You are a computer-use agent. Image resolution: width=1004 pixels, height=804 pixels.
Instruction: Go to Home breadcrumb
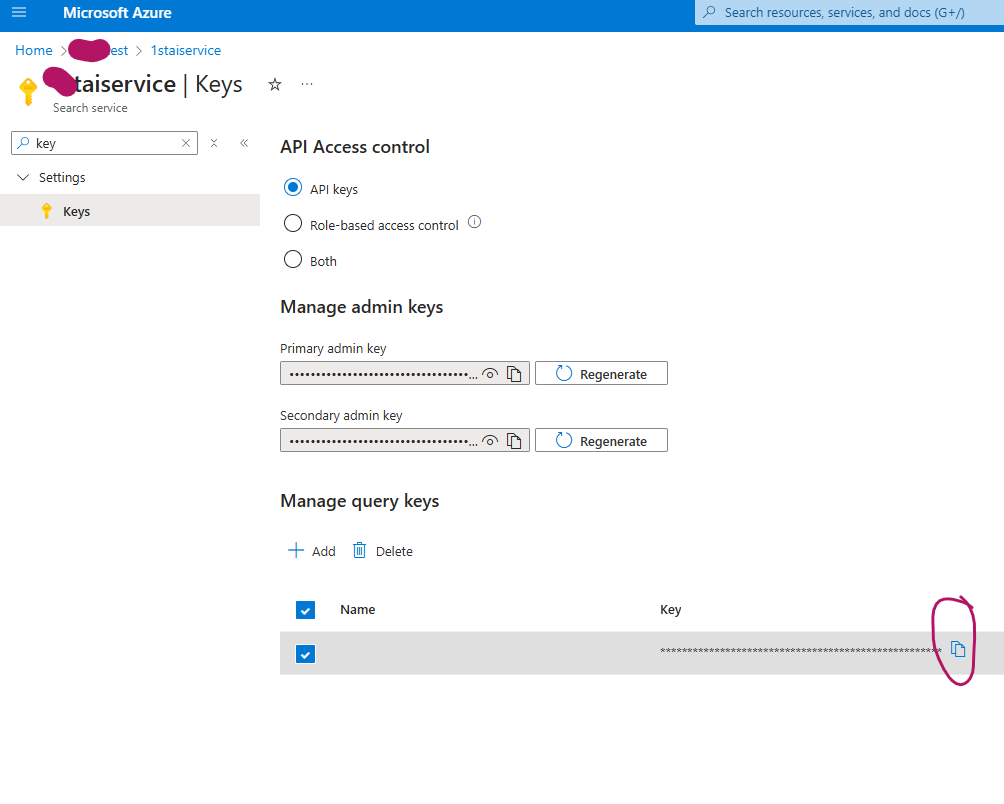(x=34, y=50)
